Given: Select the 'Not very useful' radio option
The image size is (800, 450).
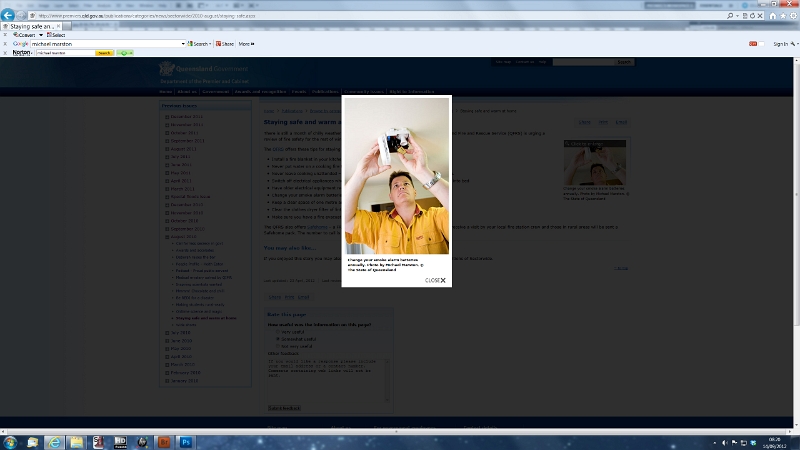Looking at the screenshot, I should 278,346.
